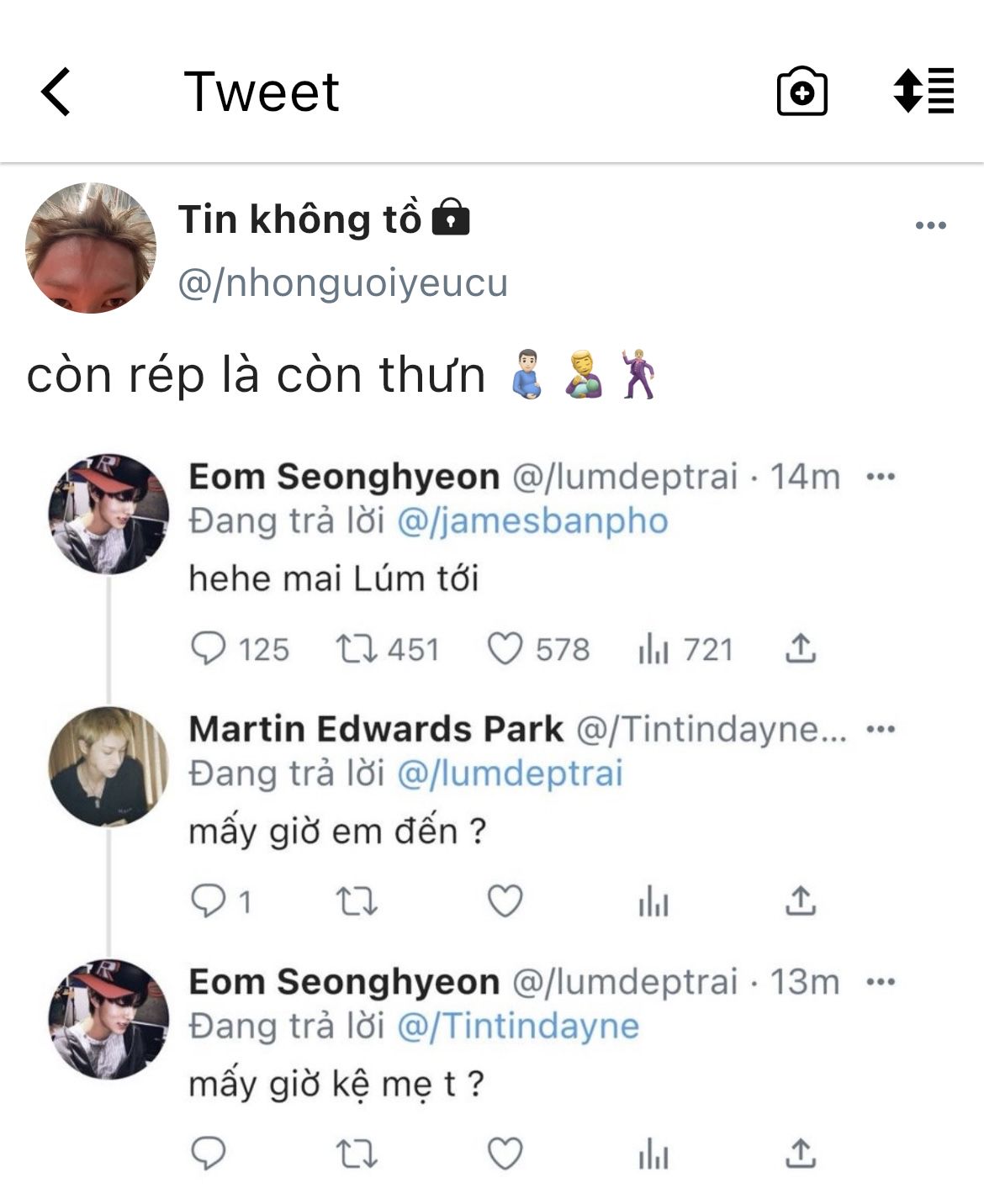
Task: Open more options for Tin không tồ tweet
Action: pos(930,225)
